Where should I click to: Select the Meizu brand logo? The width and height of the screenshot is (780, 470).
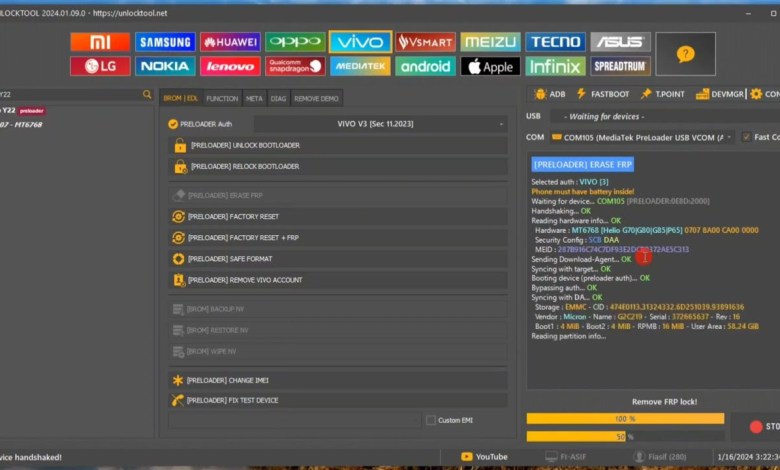pyautogui.click(x=490, y=42)
